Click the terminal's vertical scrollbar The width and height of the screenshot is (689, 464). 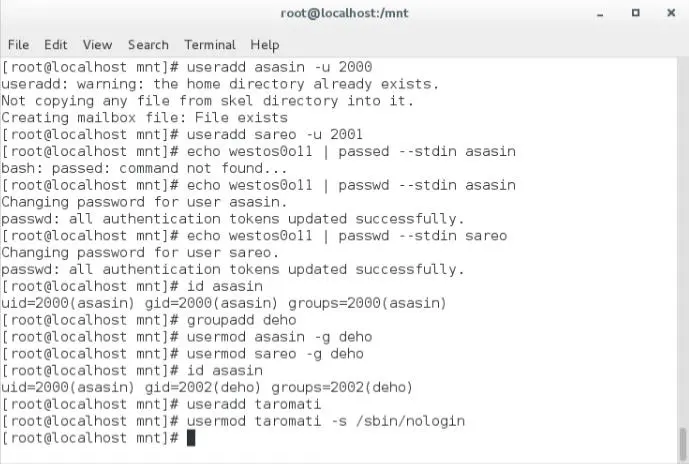(x=684, y=250)
